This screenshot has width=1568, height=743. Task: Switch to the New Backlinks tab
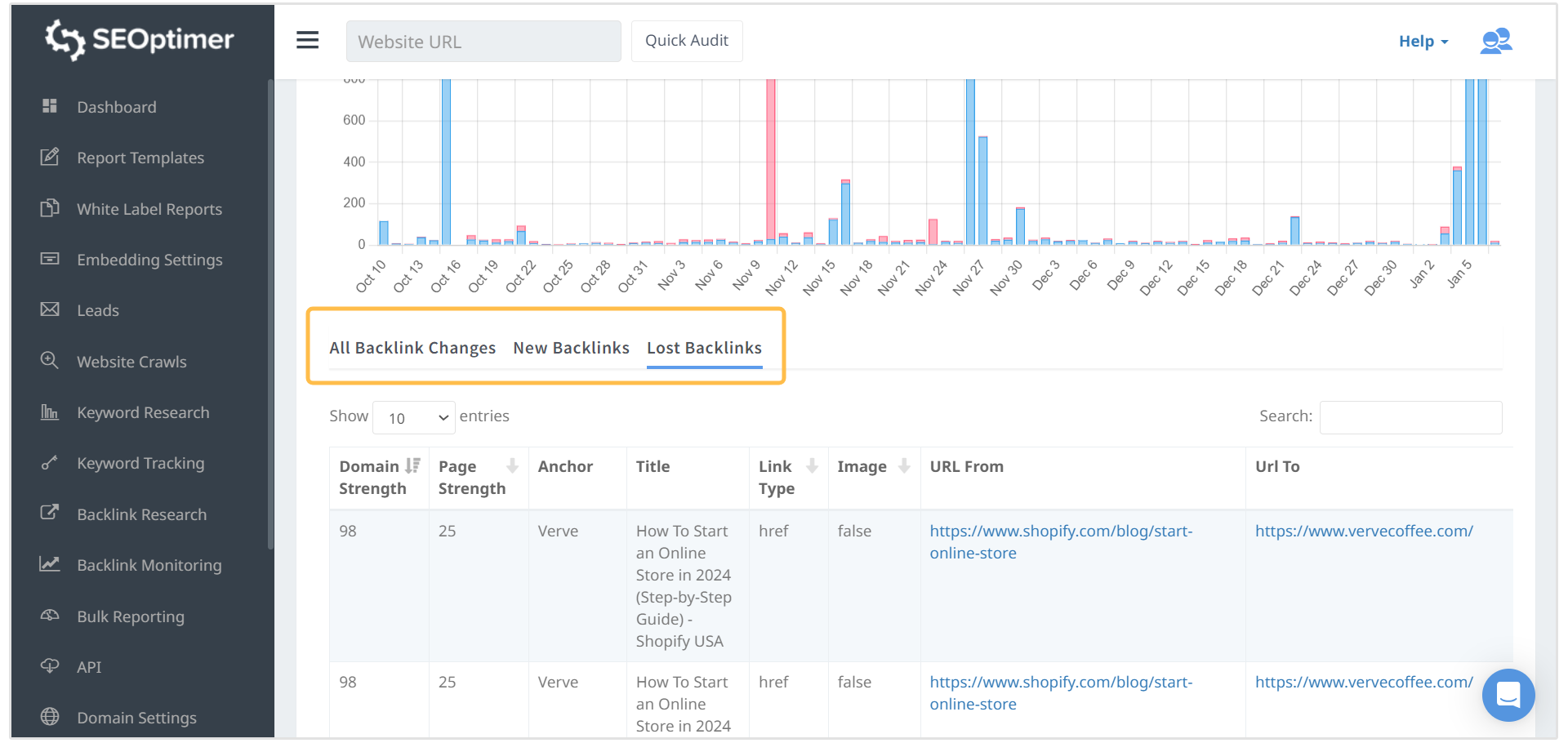pyautogui.click(x=571, y=348)
